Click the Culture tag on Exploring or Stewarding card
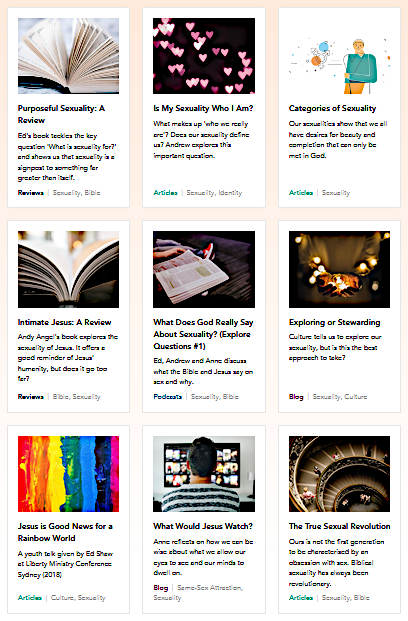The height and width of the screenshot is (621, 408). 356,396
